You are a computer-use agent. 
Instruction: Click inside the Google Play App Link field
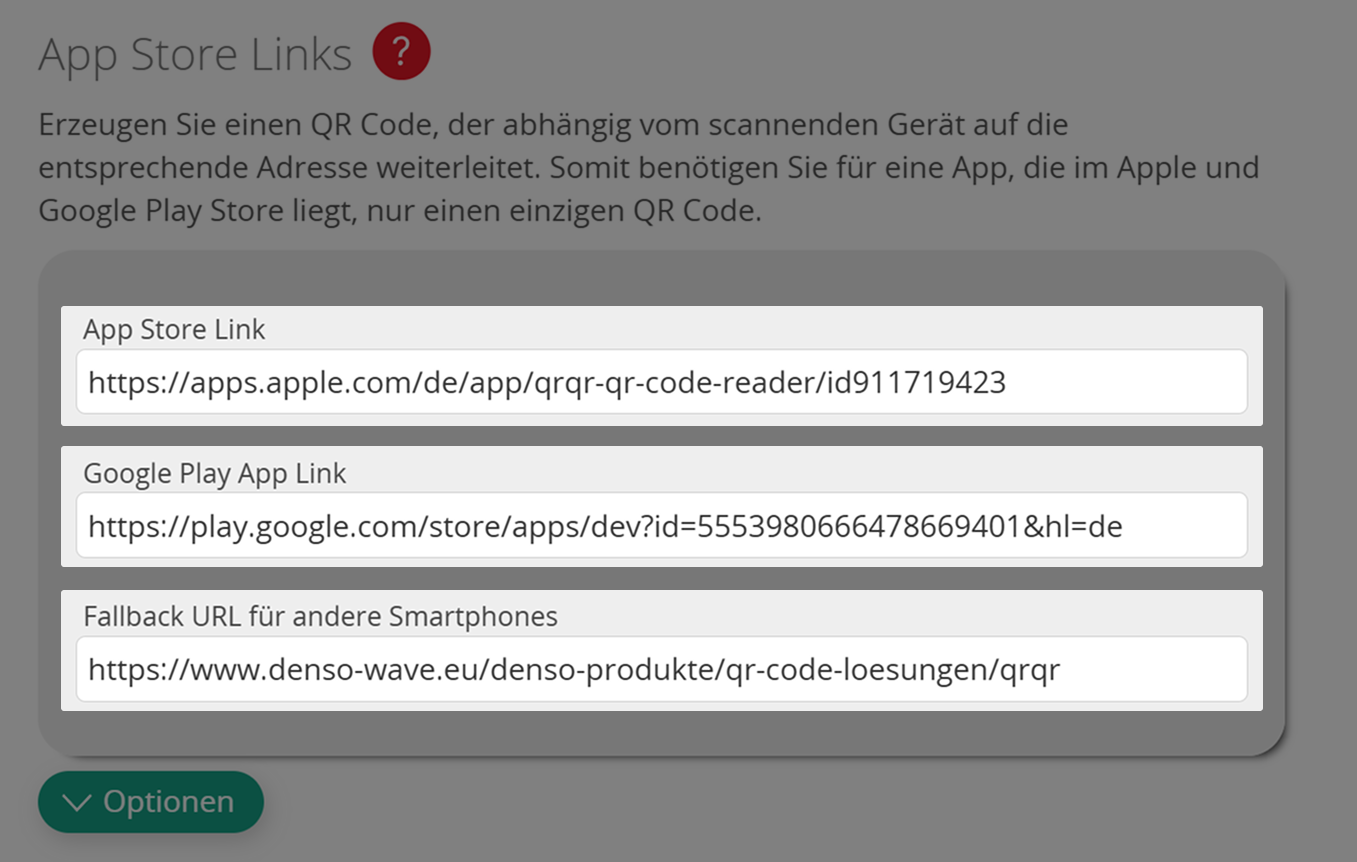[x=660, y=525]
